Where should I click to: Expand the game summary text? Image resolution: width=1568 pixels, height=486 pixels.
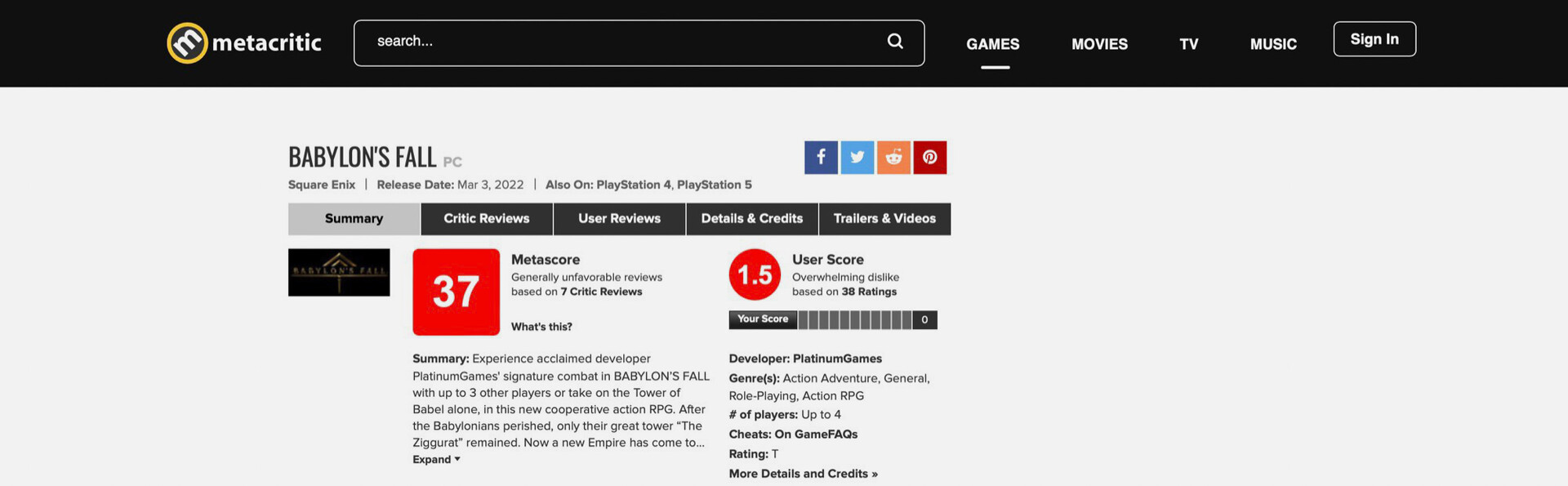(x=436, y=460)
